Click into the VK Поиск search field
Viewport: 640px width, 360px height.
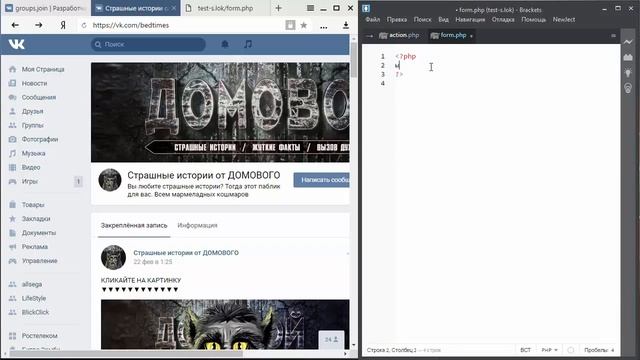[x=148, y=44]
